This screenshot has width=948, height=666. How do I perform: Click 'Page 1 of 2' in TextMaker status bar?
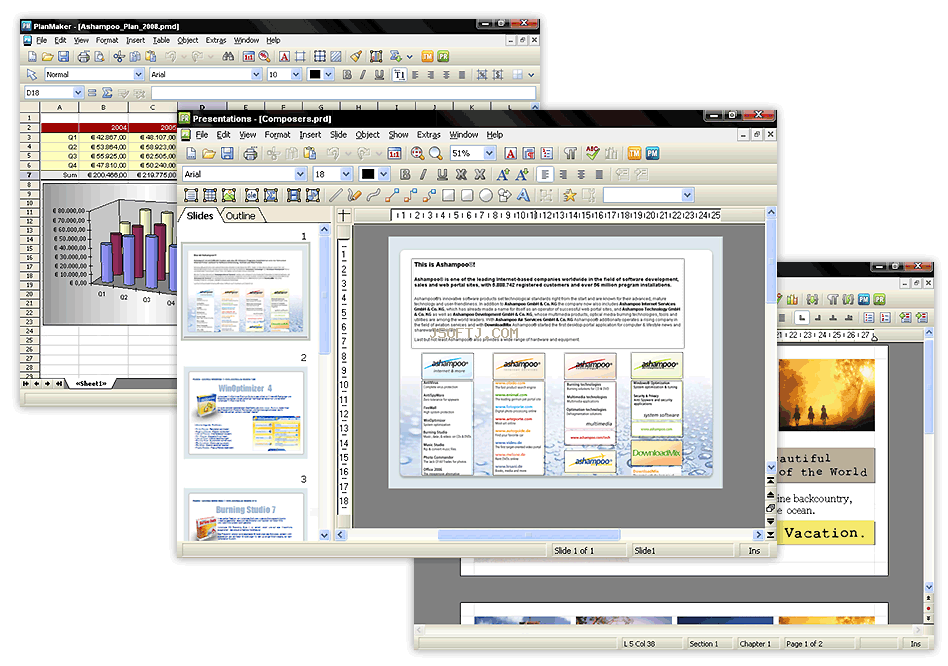pyautogui.click(x=804, y=644)
